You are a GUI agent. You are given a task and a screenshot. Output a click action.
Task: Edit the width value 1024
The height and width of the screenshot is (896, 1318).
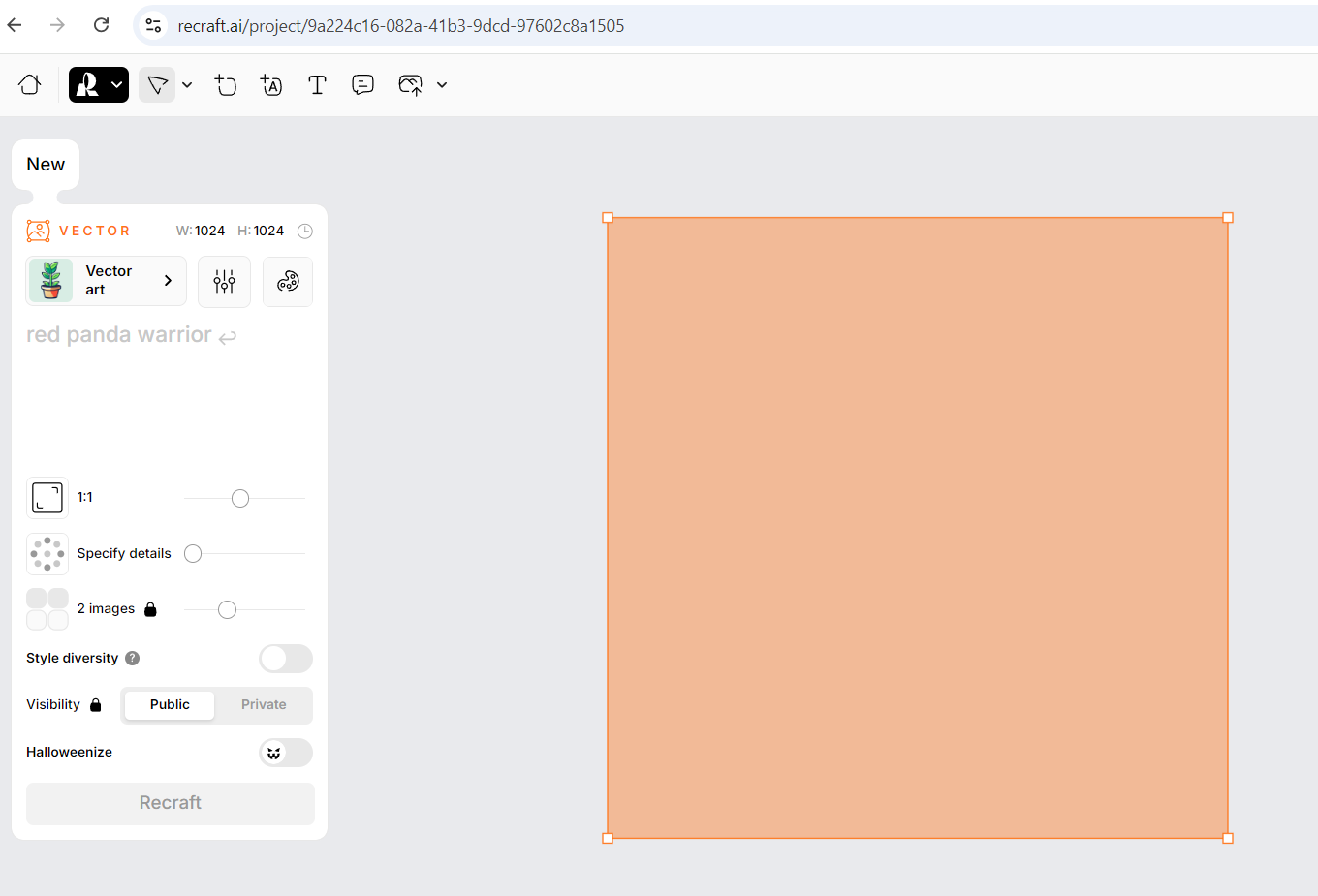tap(209, 231)
